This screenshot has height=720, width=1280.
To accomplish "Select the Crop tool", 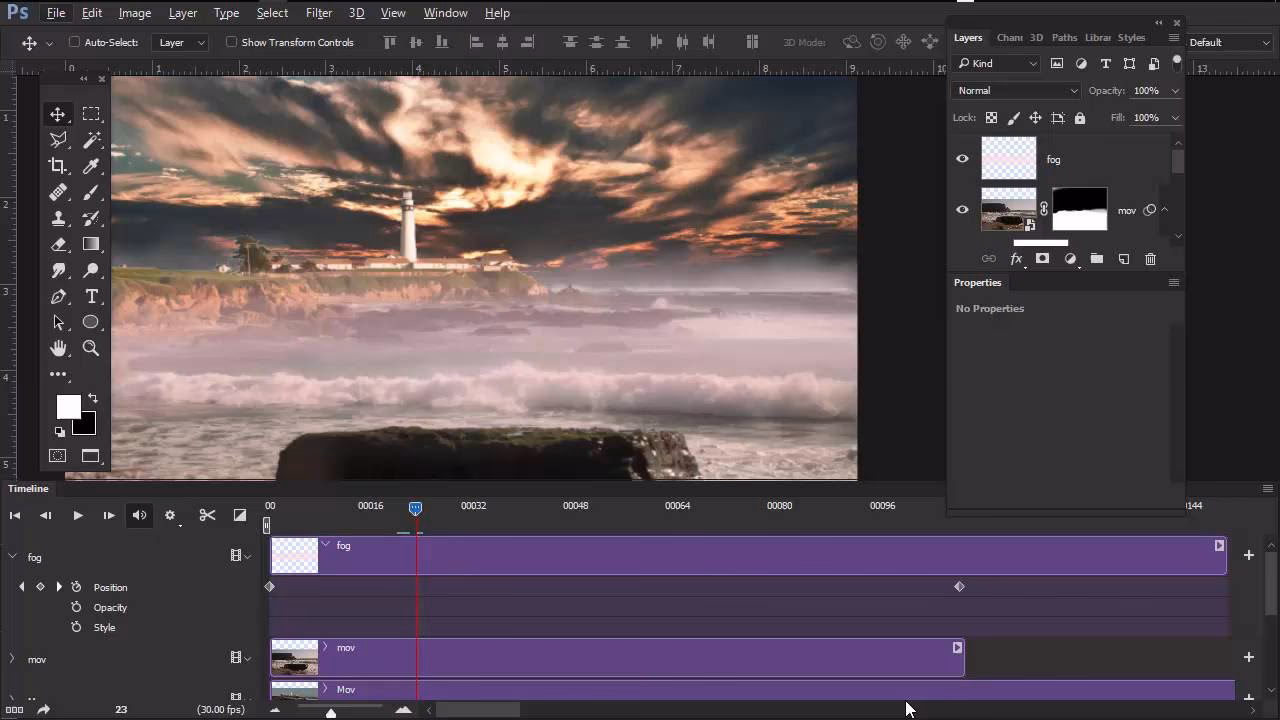I will [58, 166].
